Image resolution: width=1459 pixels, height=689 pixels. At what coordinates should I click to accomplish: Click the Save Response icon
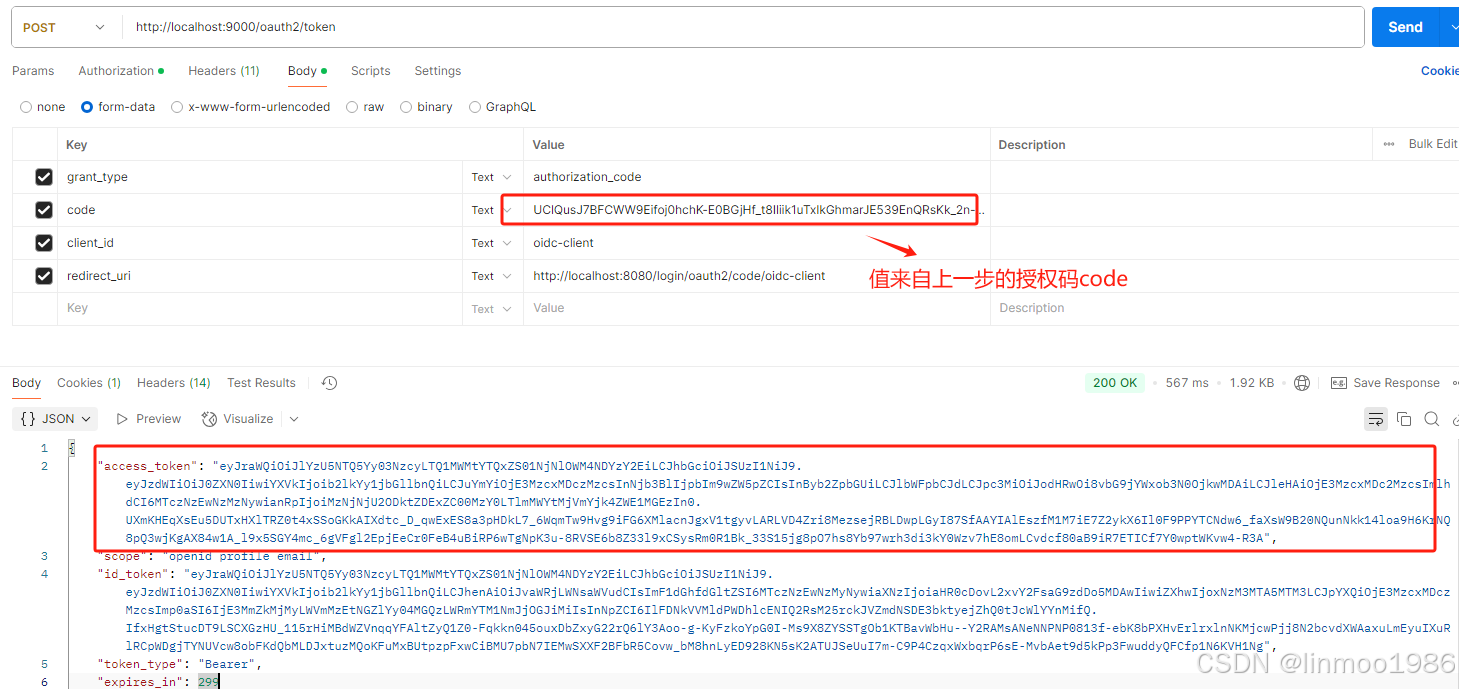(1339, 383)
